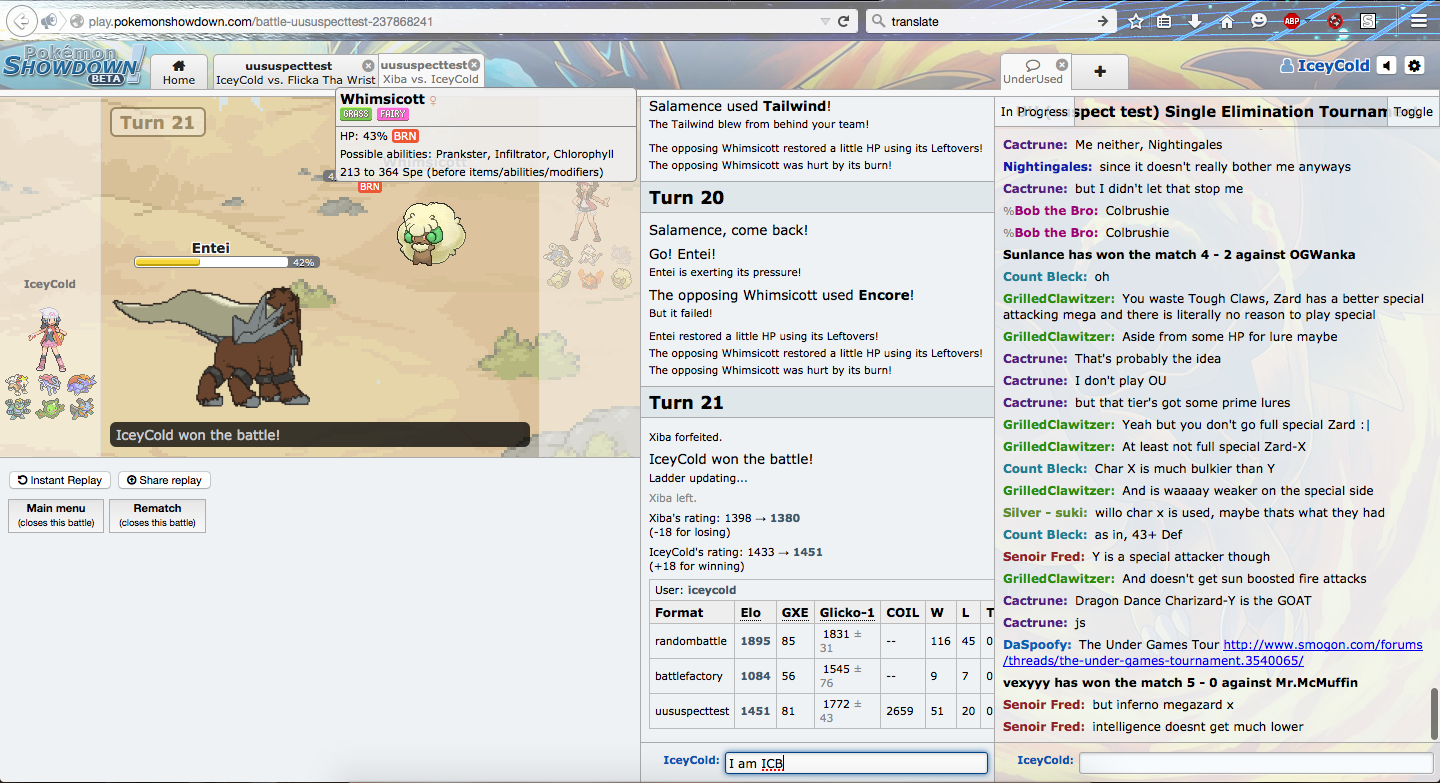Screen dimensions: 1440x783
Task: Click the search go arrow in the search box
Action: pos(1104,21)
